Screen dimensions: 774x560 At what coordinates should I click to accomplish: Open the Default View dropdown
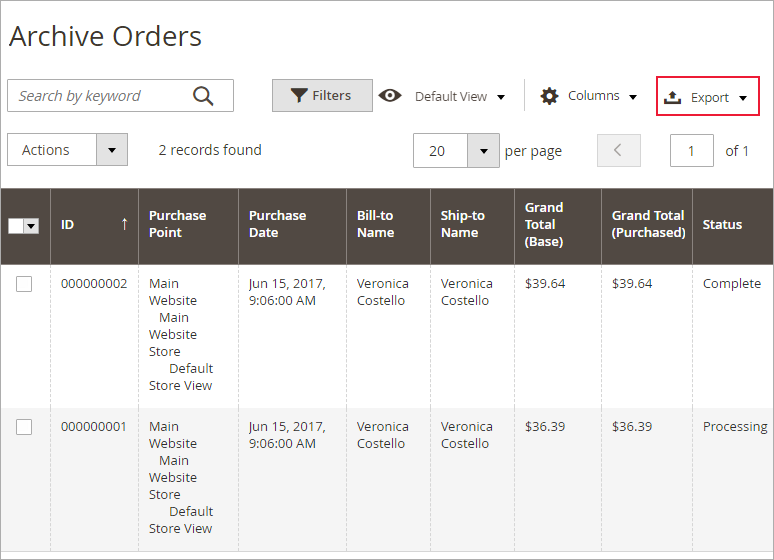point(460,97)
